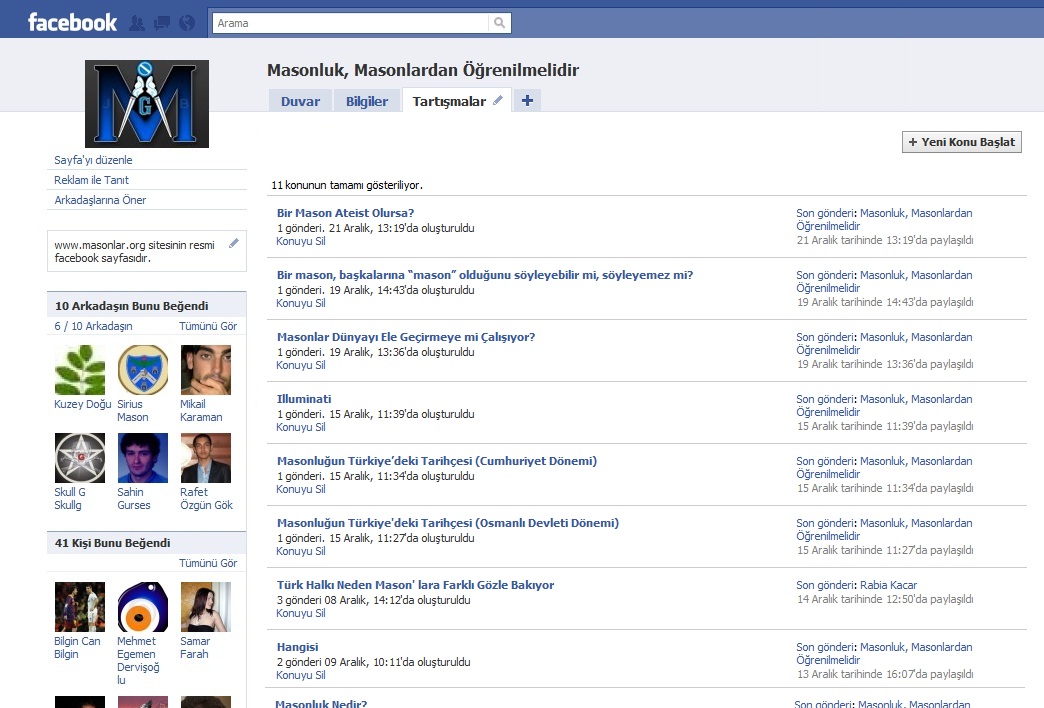
Task: Open Sahin Gurses' profile photo
Action: click(142, 458)
